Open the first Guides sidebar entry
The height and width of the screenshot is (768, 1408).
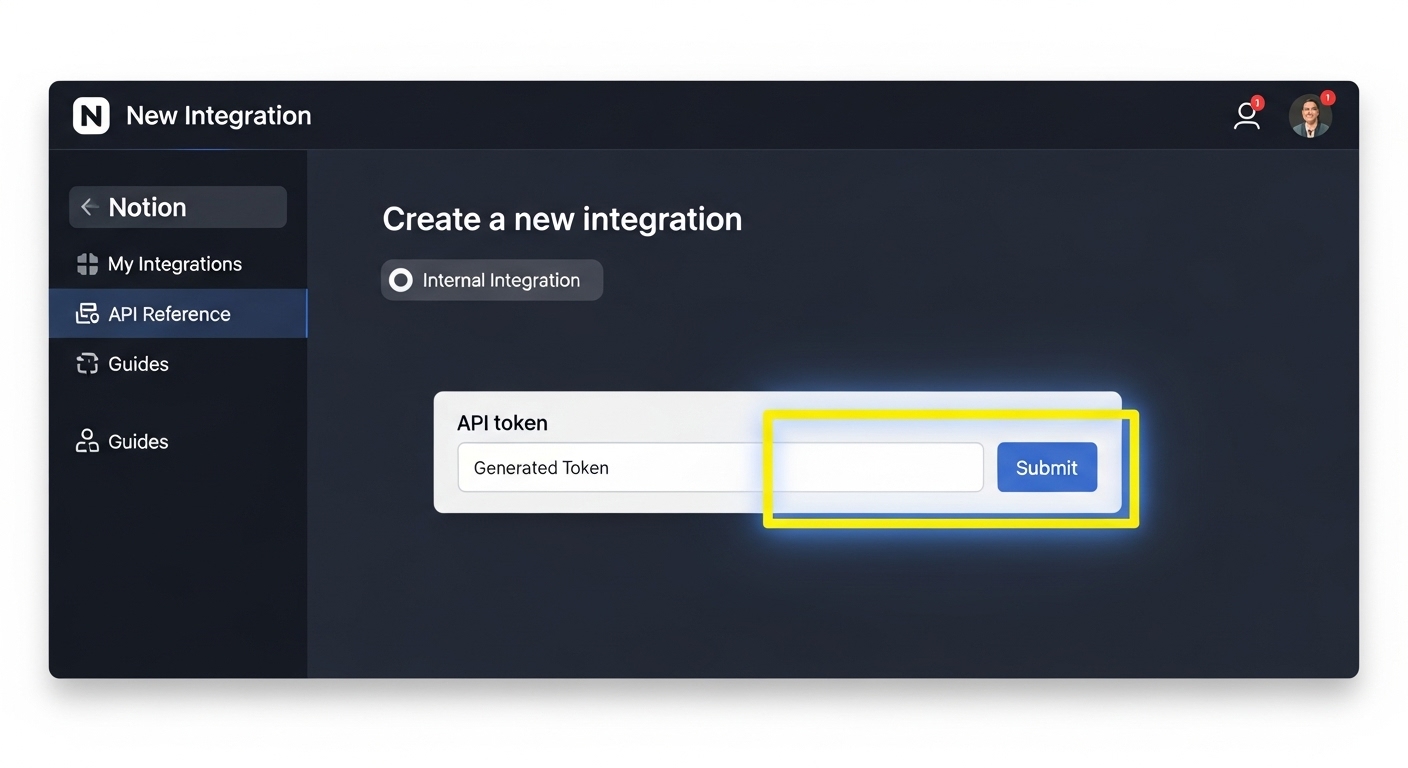point(138,364)
